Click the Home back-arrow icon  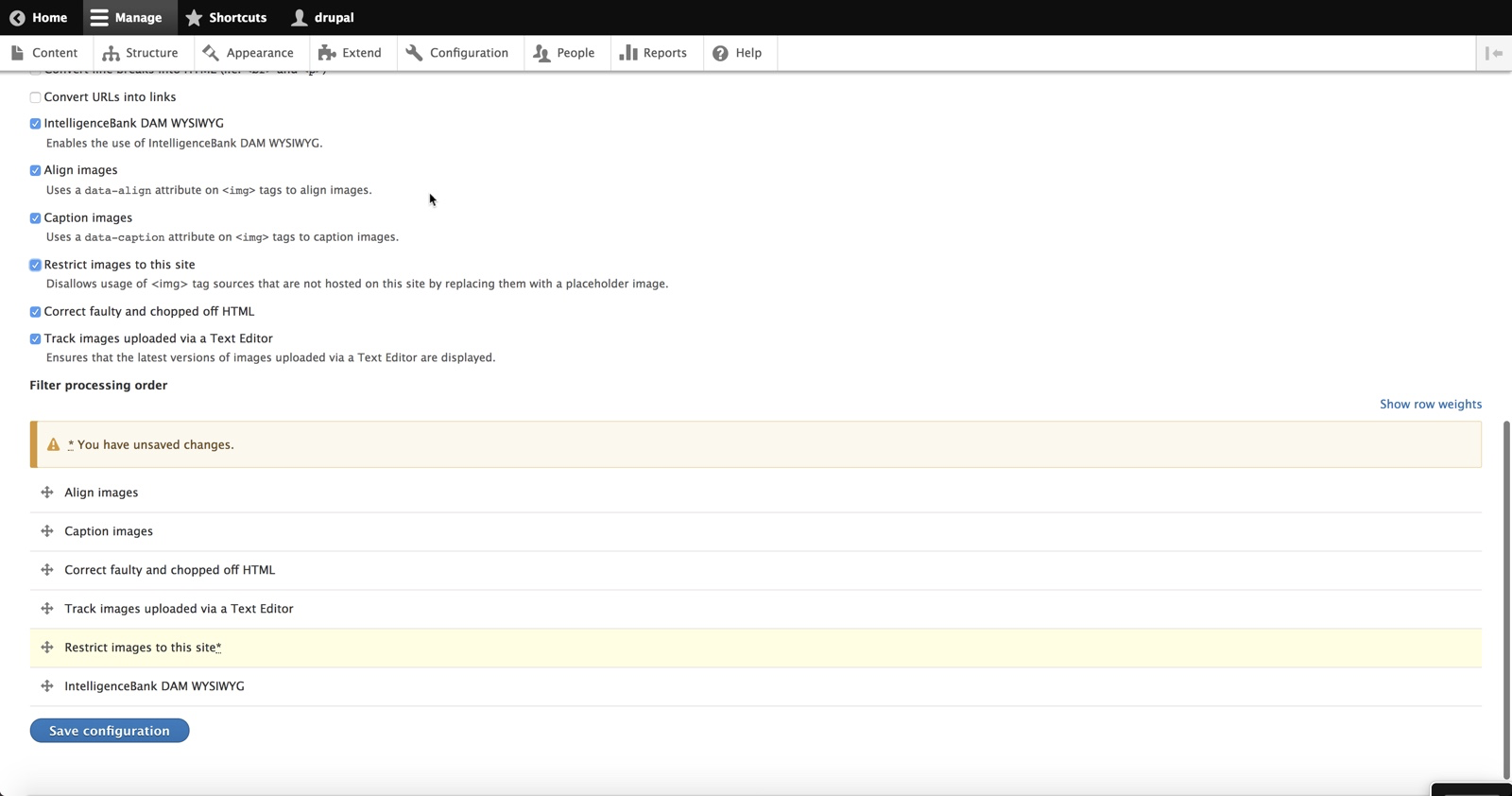click(x=17, y=18)
